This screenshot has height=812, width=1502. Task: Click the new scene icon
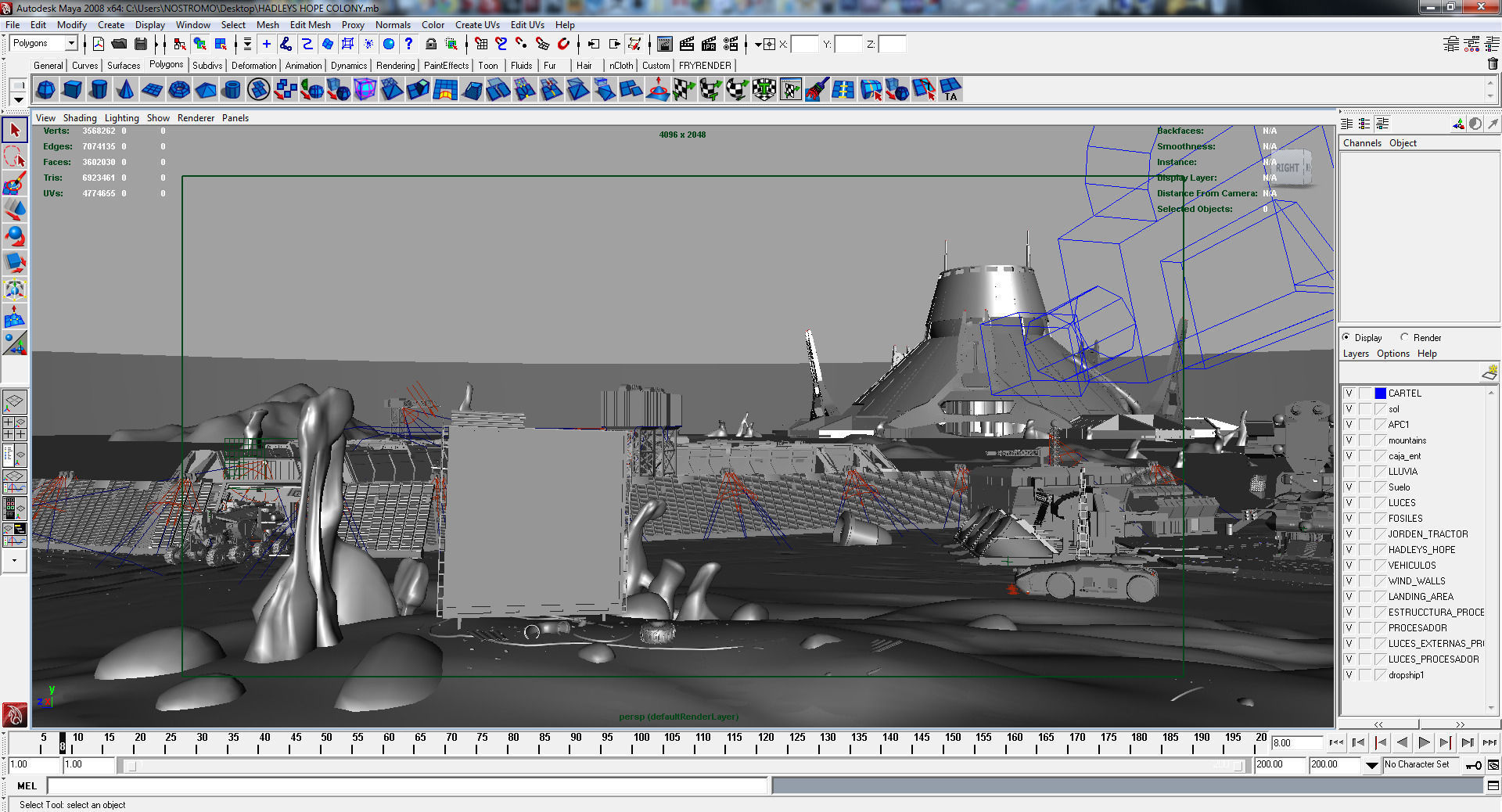pos(99,44)
